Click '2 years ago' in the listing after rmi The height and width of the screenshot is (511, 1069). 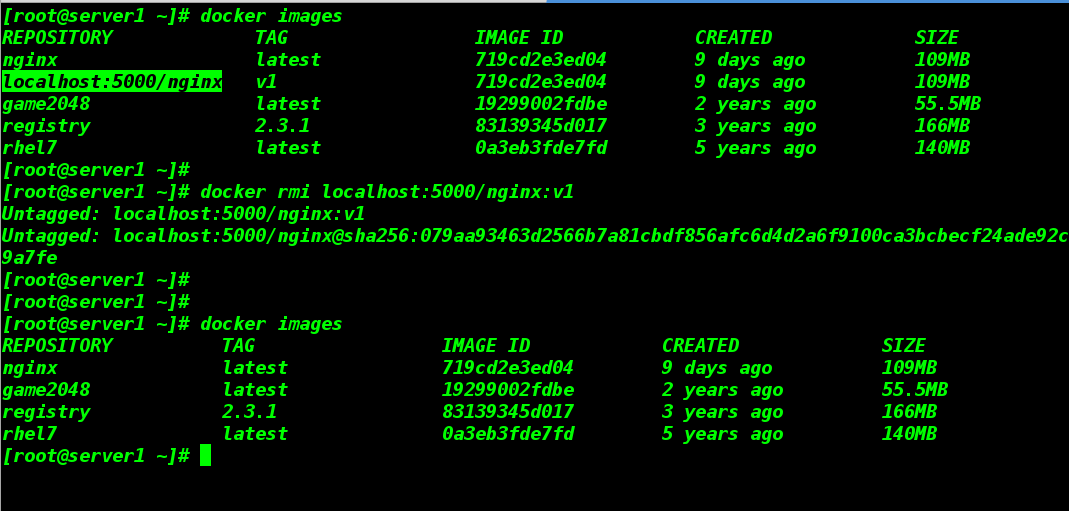coord(723,390)
